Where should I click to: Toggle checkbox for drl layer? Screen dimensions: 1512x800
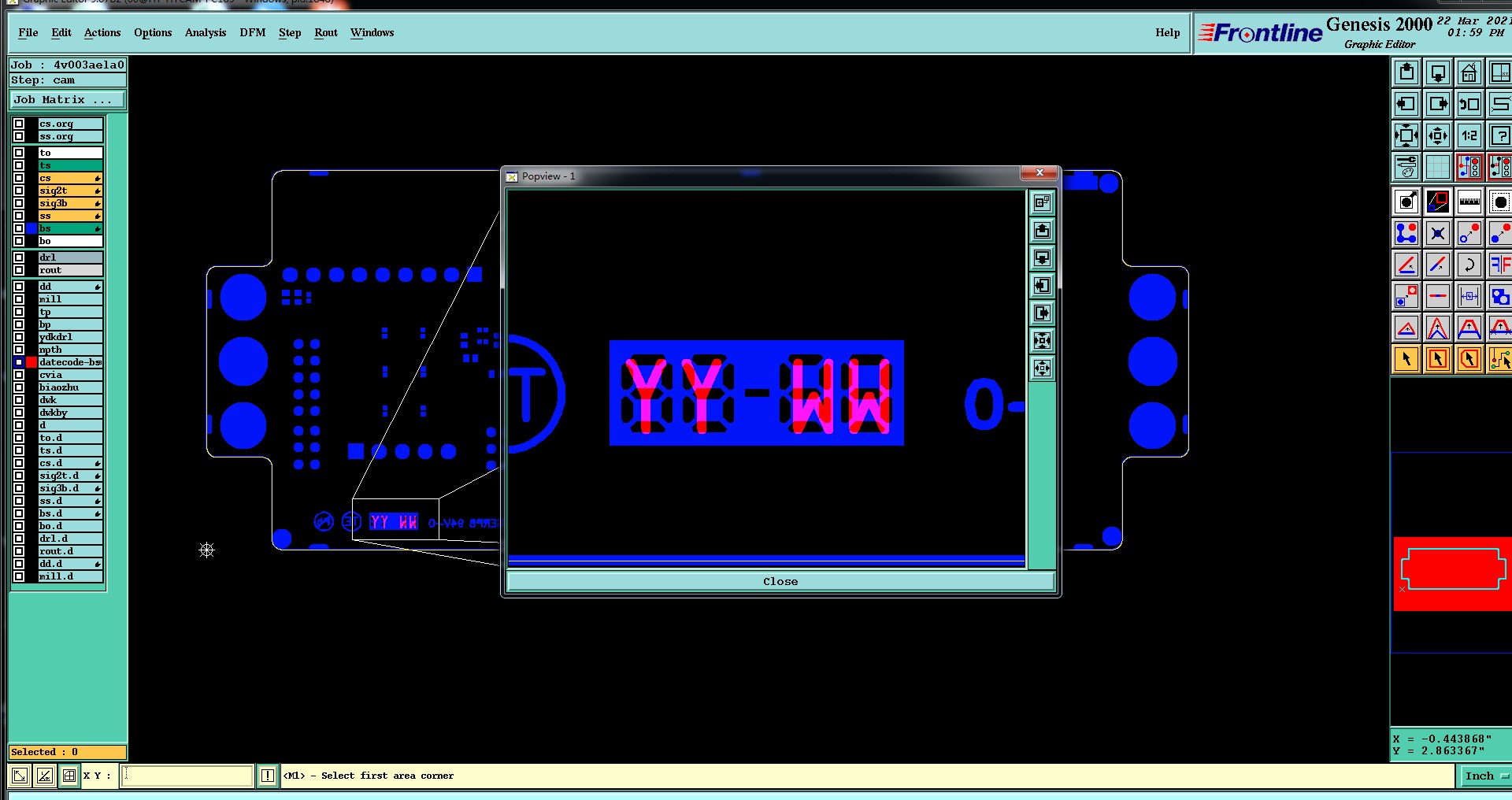pos(19,257)
